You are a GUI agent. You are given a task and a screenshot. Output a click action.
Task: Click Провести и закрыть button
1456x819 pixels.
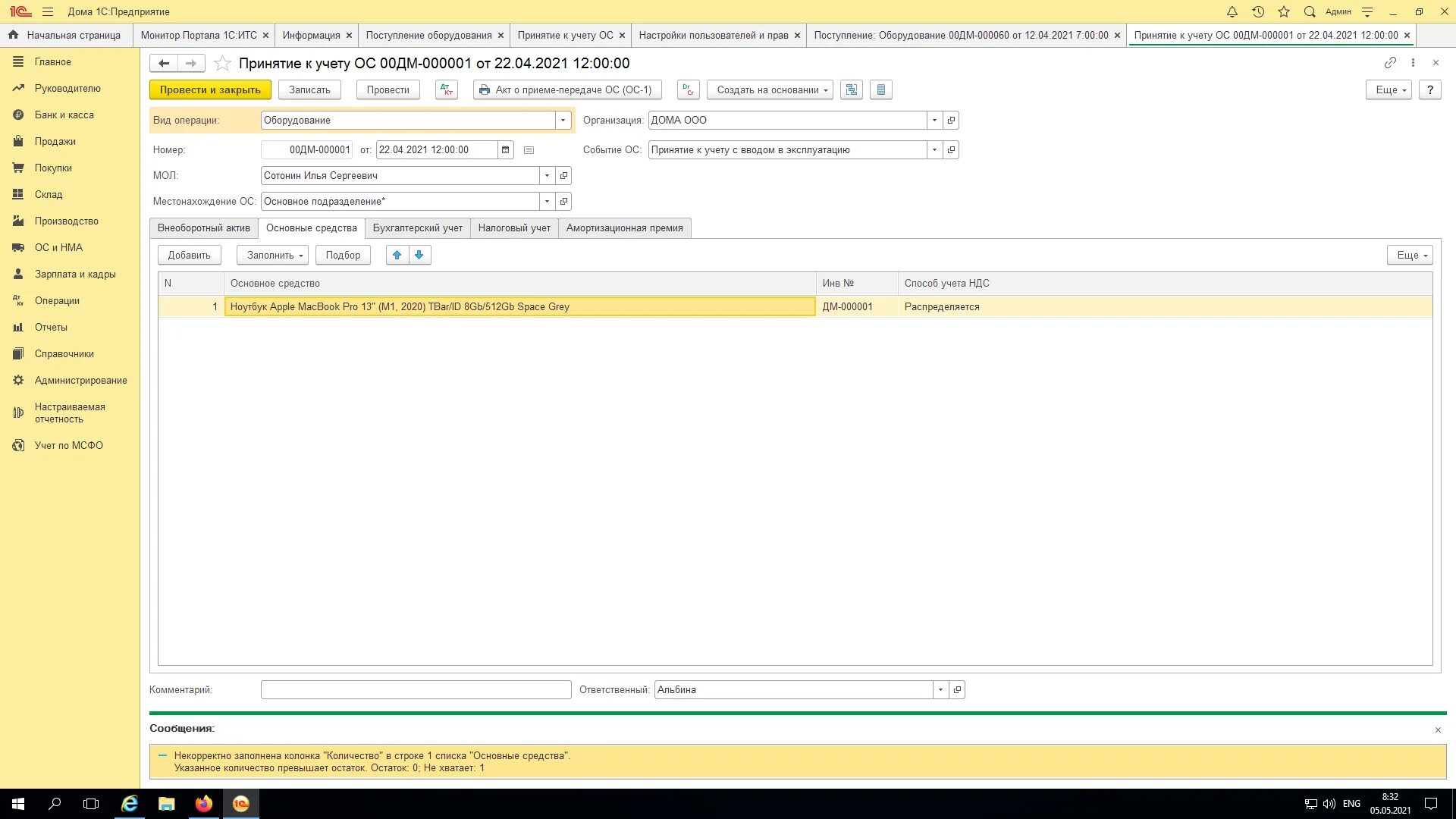tap(210, 89)
